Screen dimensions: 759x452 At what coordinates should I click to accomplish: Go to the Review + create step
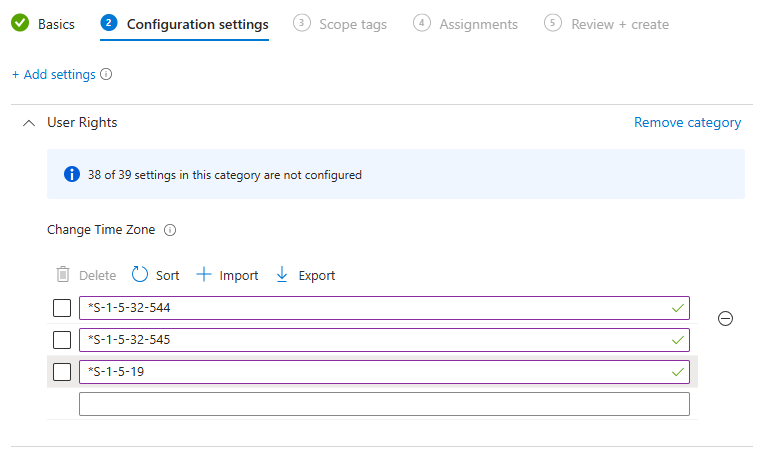point(606,24)
